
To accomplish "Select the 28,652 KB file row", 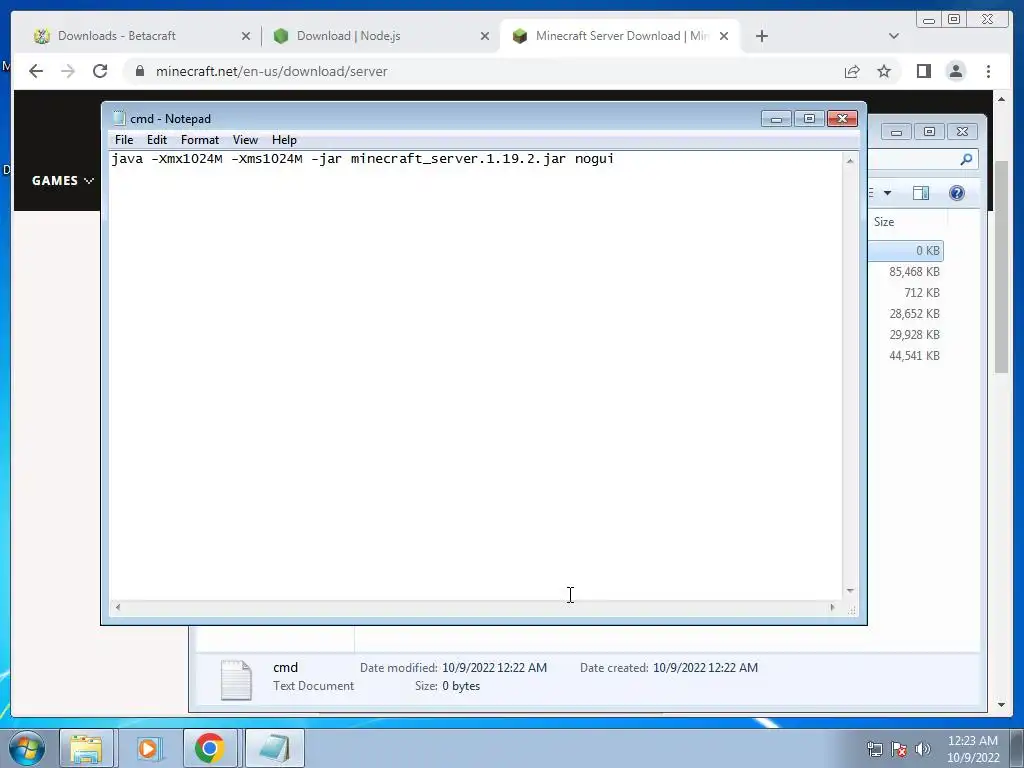I will pyautogui.click(x=905, y=313).
